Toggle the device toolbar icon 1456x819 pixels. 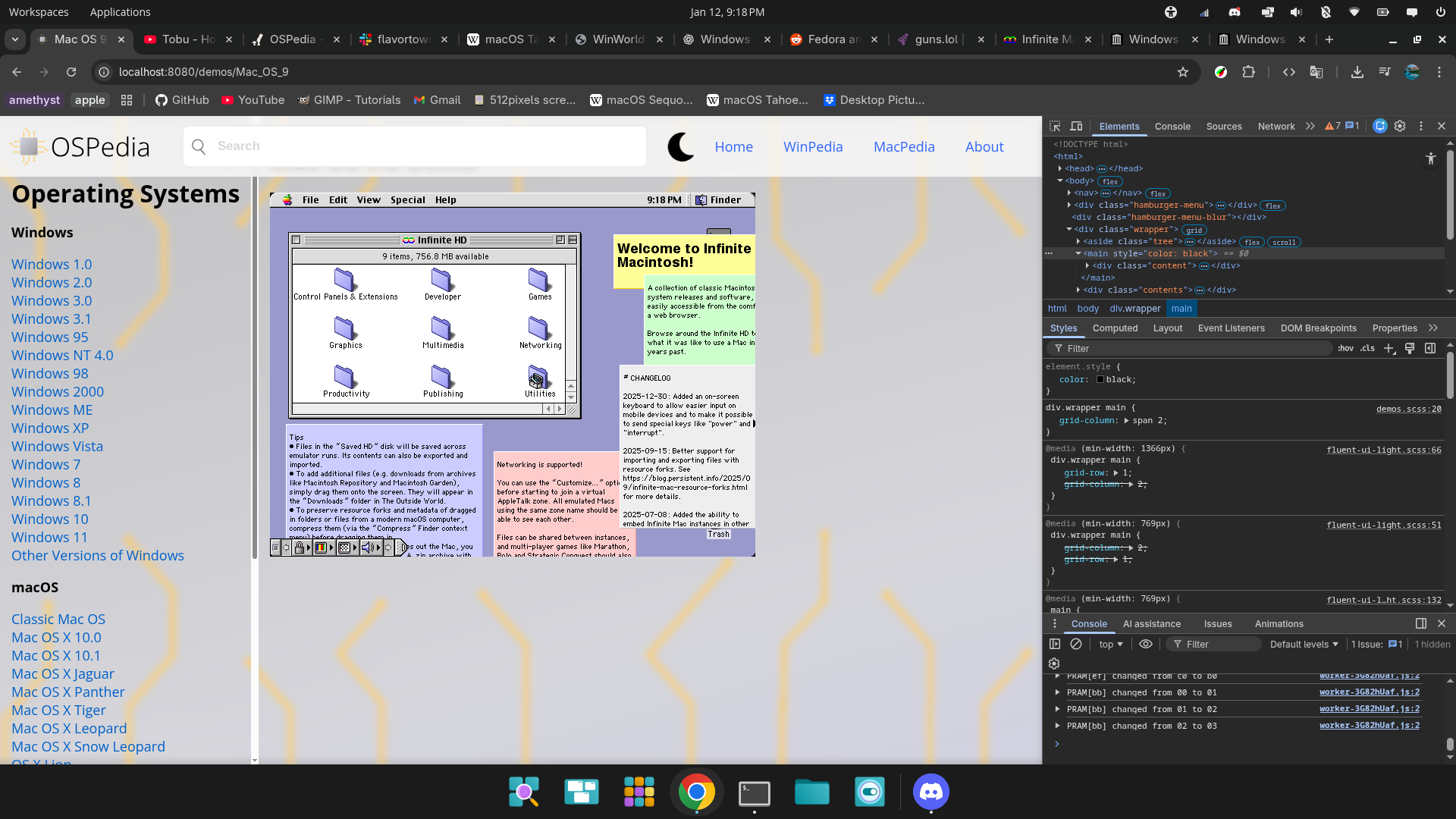[x=1076, y=126]
